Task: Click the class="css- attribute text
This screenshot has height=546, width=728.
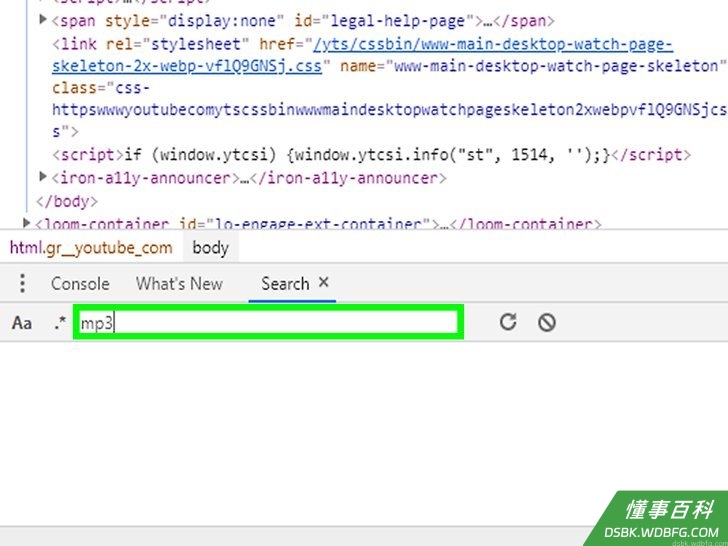Action: click(101, 88)
